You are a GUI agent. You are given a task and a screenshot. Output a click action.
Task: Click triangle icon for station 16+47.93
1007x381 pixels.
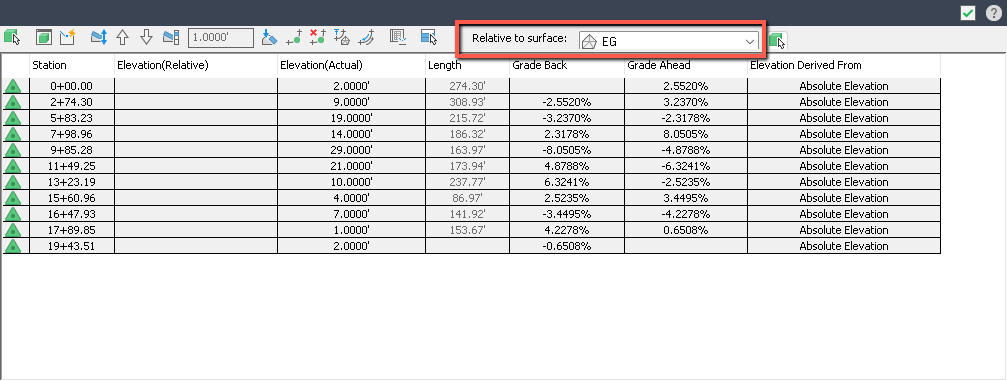tap(12, 214)
